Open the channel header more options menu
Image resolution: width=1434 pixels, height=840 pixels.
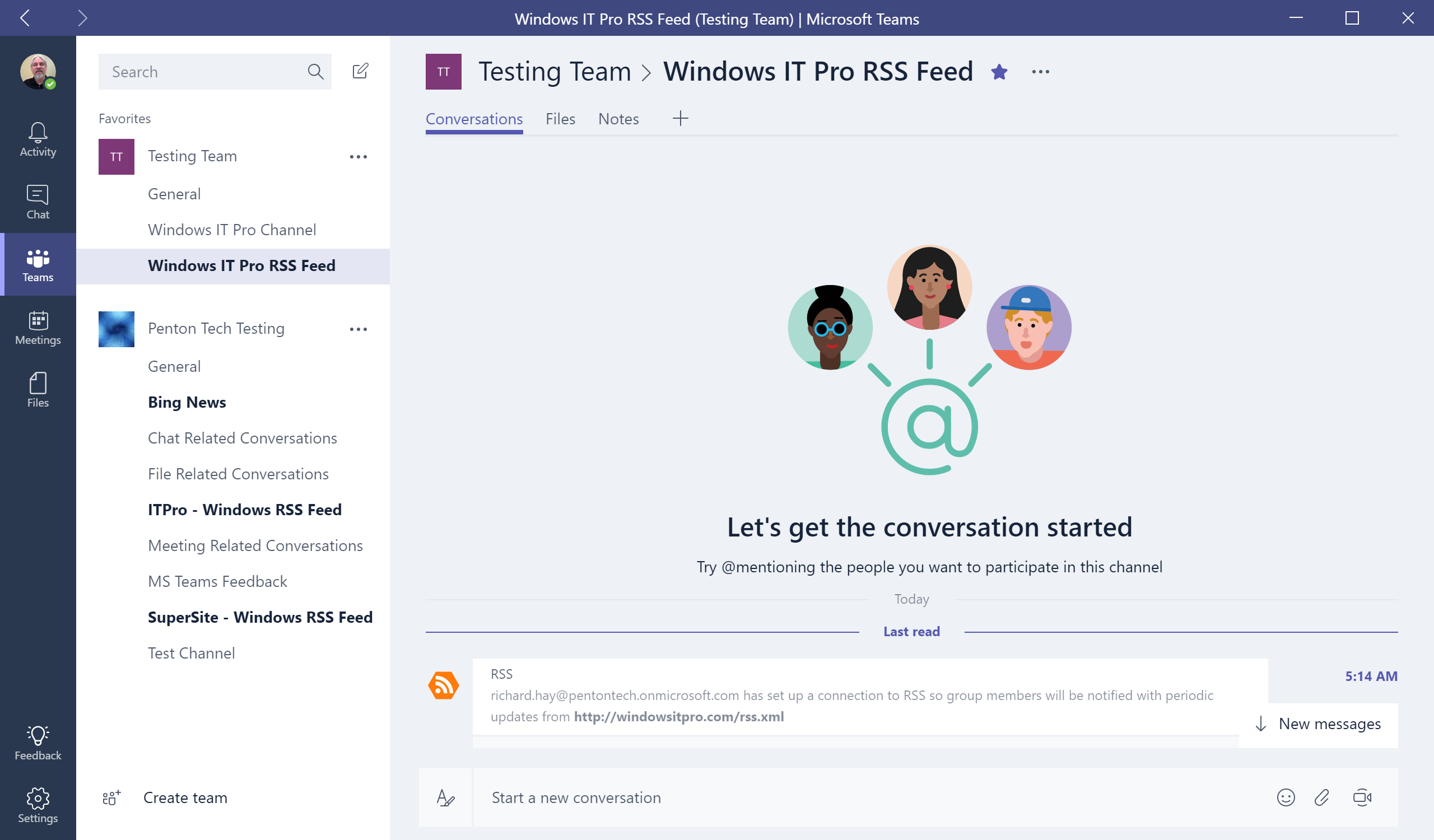click(1041, 72)
